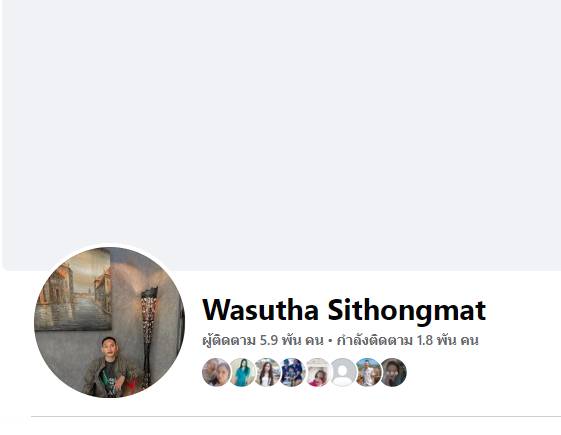
Task: Open avatar of long-haired woman in white top
Action: 267,372
